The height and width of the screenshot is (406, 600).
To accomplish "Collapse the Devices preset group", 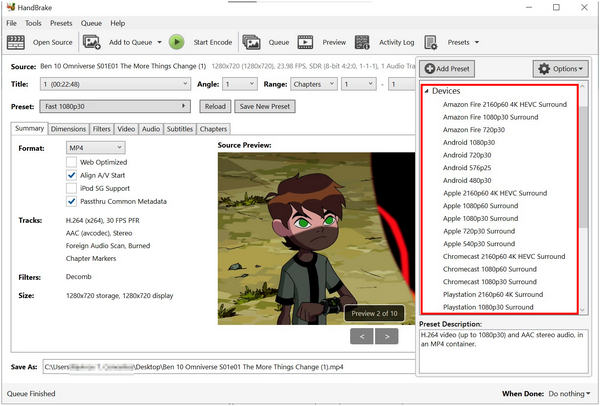I will point(426,91).
